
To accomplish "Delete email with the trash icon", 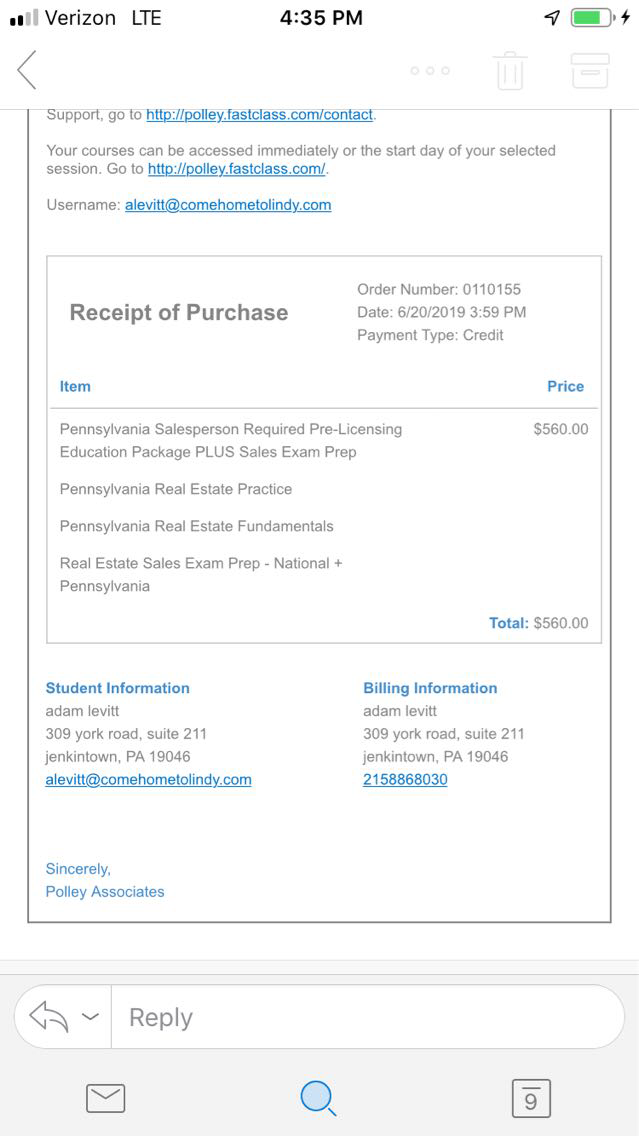I will tap(510, 71).
